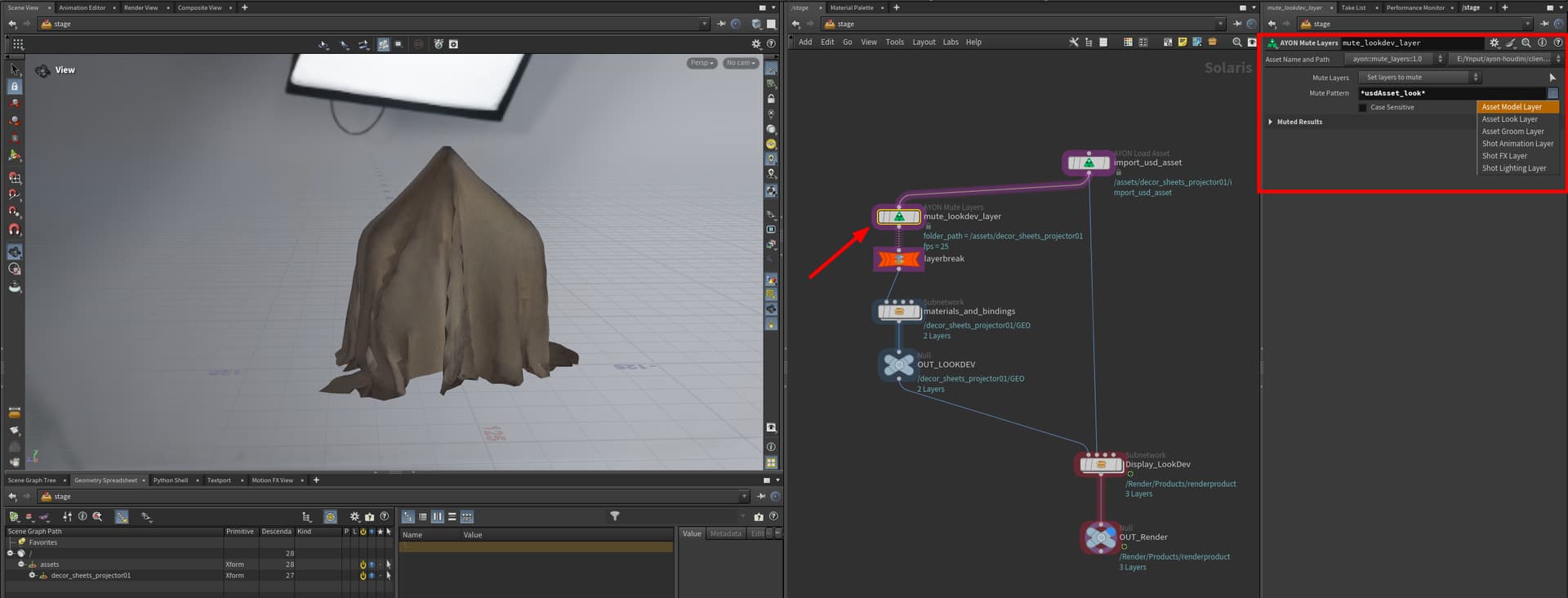Click the parameter pane search magnifier icon
The image size is (1568, 598).
click(x=1526, y=42)
